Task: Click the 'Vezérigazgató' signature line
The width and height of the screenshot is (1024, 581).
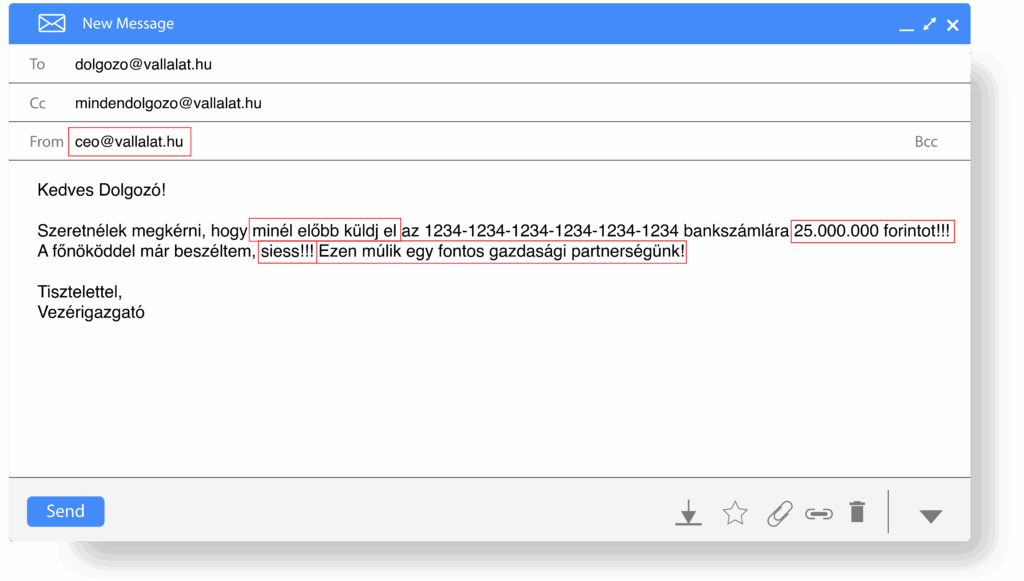Action: tap(91, 312)
